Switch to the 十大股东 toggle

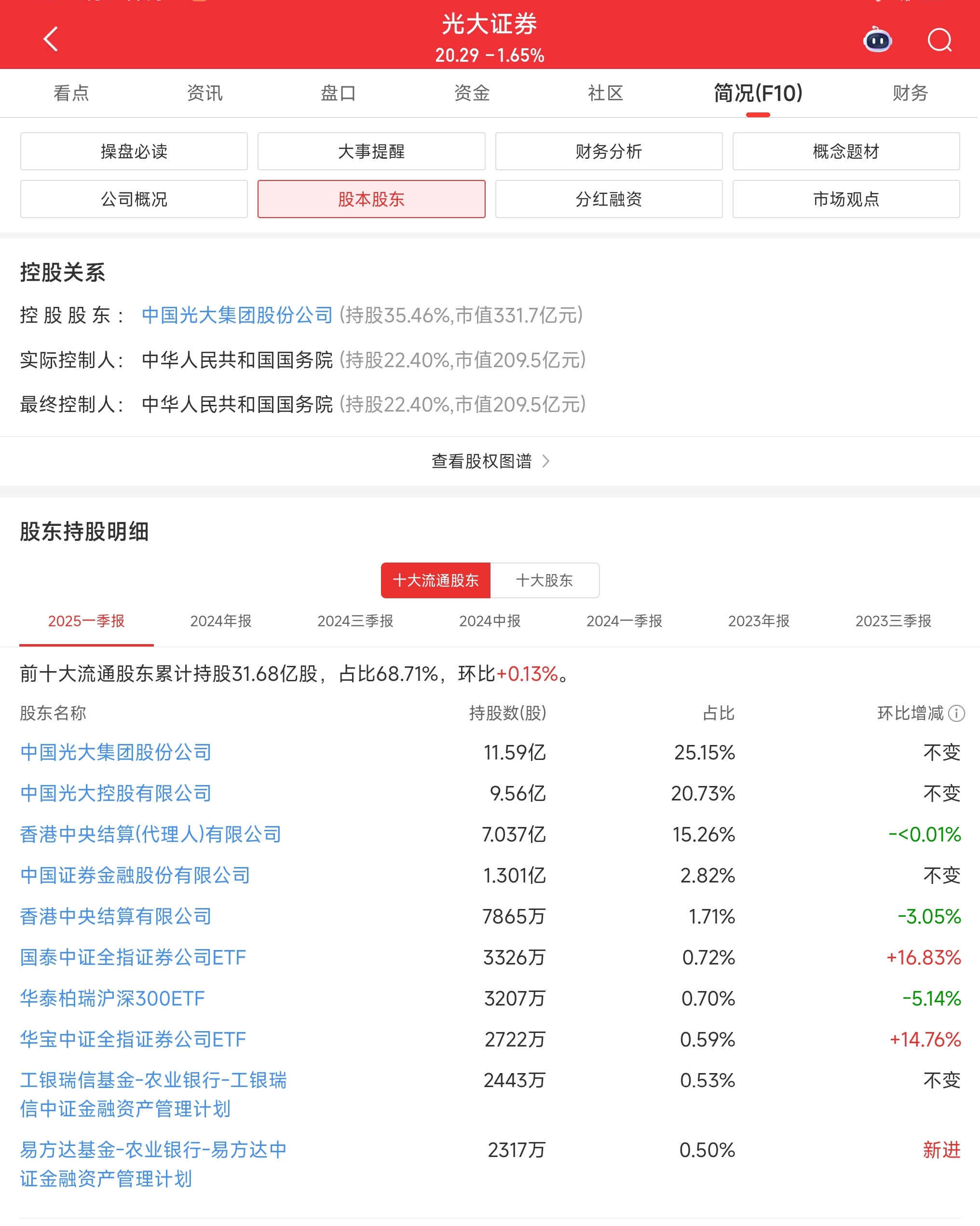coord(544,580)
